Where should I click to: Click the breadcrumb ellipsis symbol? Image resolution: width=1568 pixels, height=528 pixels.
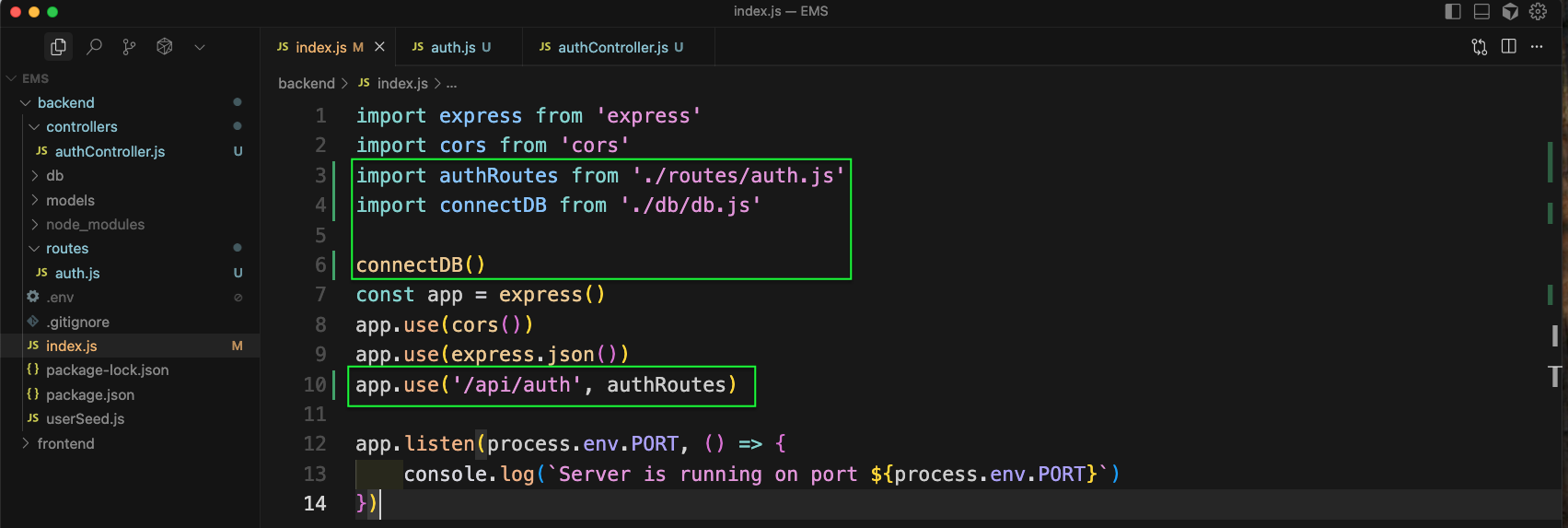click(x=451, y=84)
